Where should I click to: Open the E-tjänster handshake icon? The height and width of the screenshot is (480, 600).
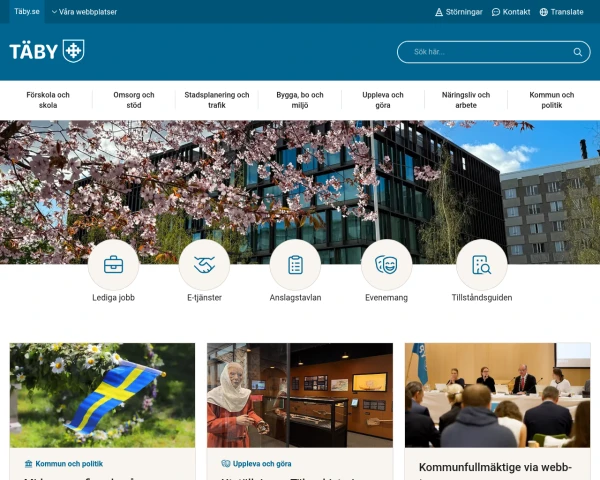tap(204, 265)
